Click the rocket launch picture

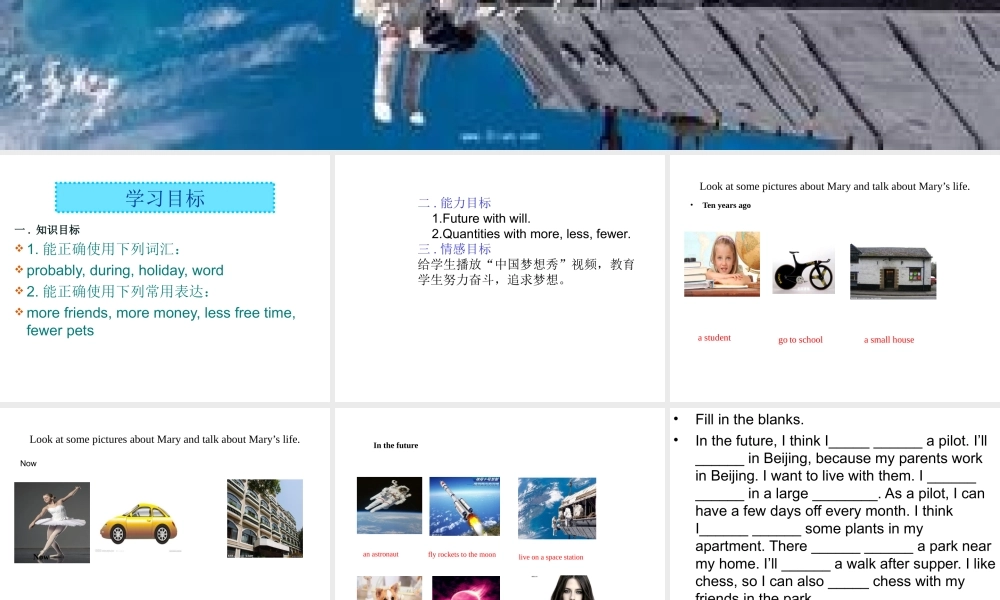pyautogui.click(x=464, y=506)
